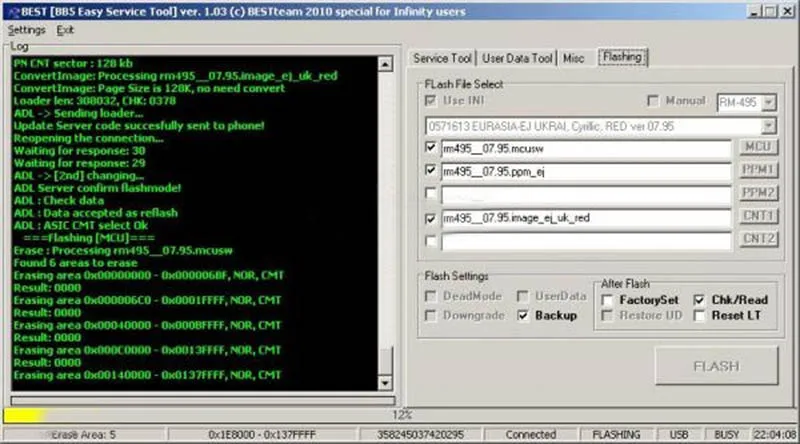800x444 pixels.
Task: Switch to the Misc tab
Action: tap(573, 58)
